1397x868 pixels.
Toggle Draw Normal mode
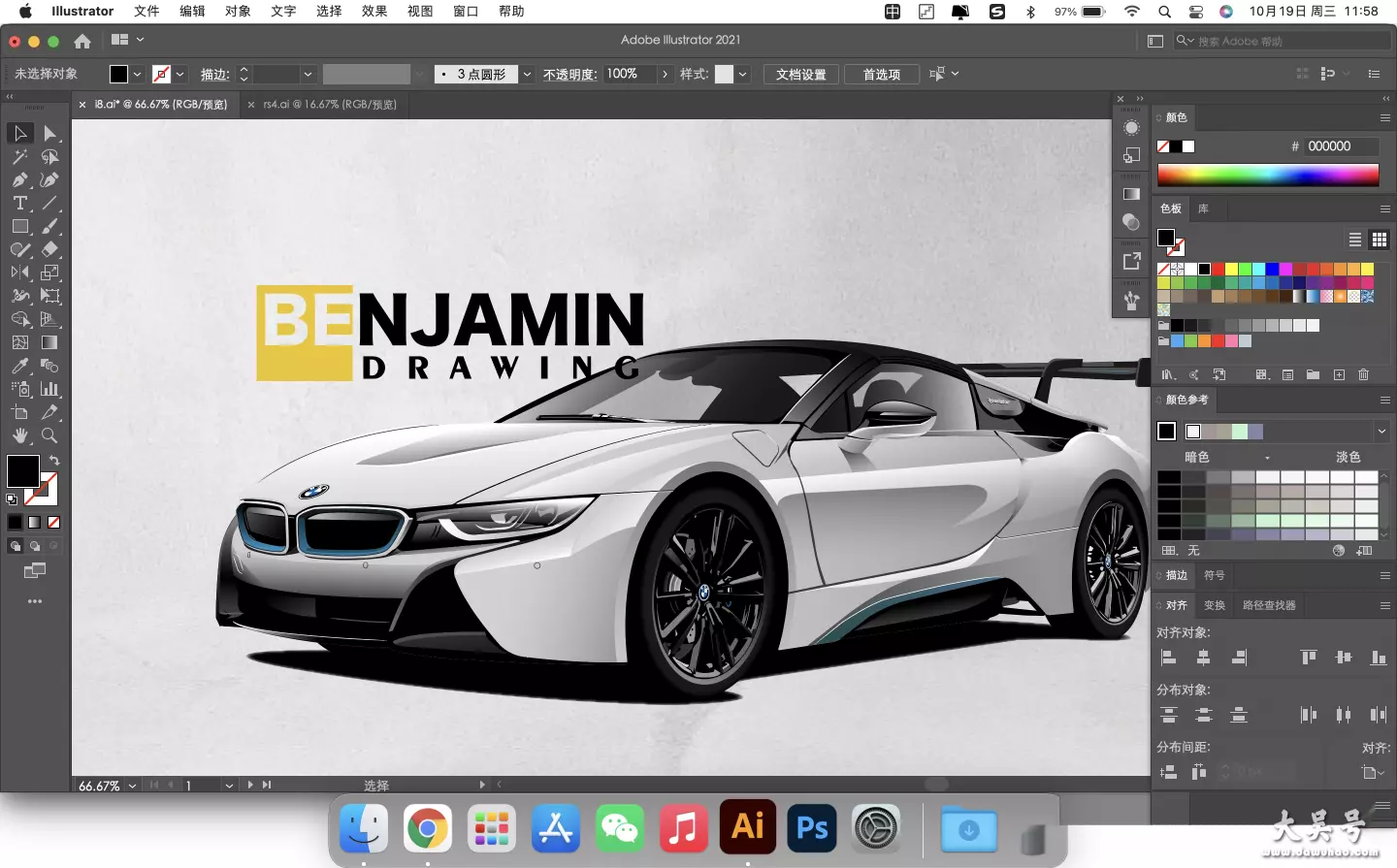pos(15,546)
